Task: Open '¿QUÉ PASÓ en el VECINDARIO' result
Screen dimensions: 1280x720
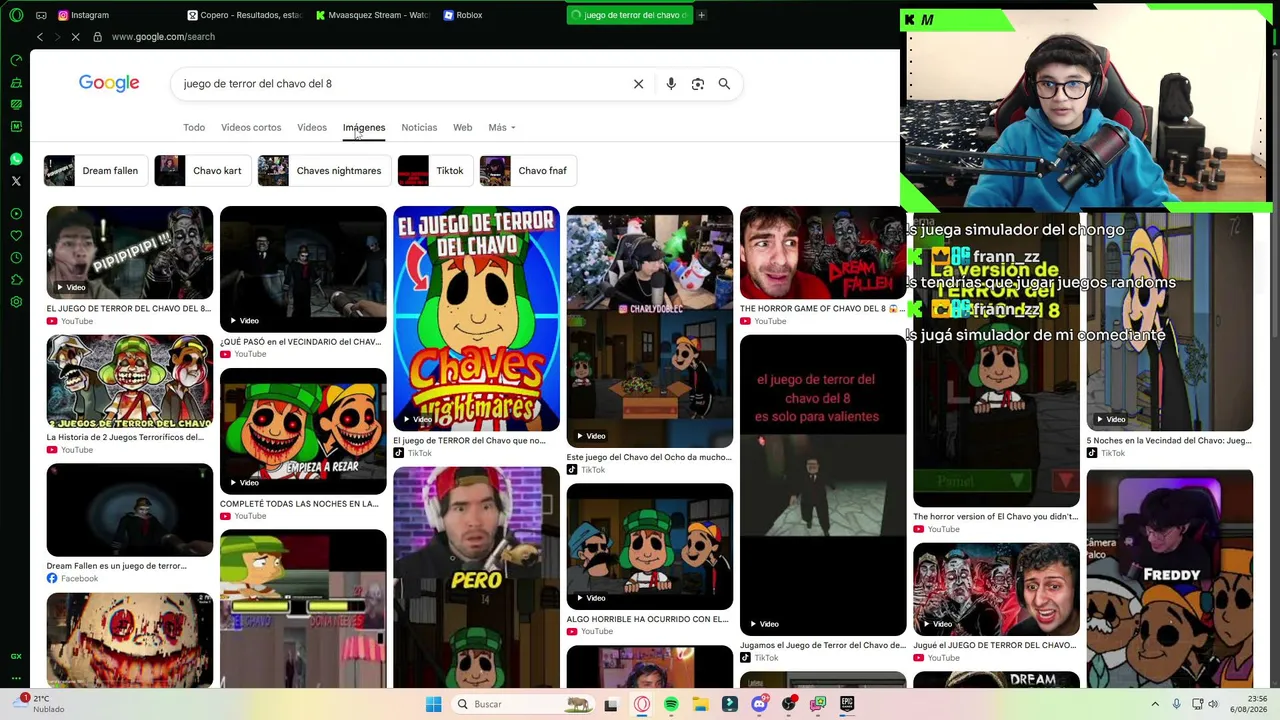Action: pyautogui.click(x=301, y=342)
